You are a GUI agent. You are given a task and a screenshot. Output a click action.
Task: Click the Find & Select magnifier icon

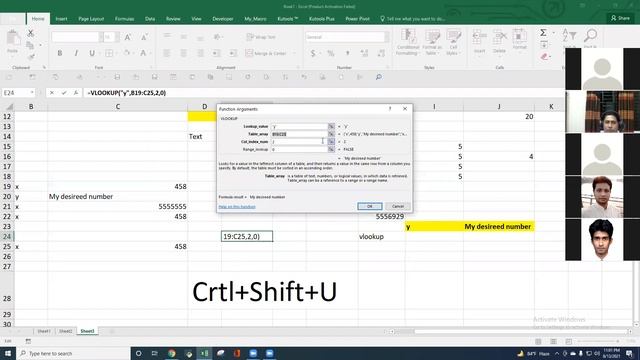[590, 35]
